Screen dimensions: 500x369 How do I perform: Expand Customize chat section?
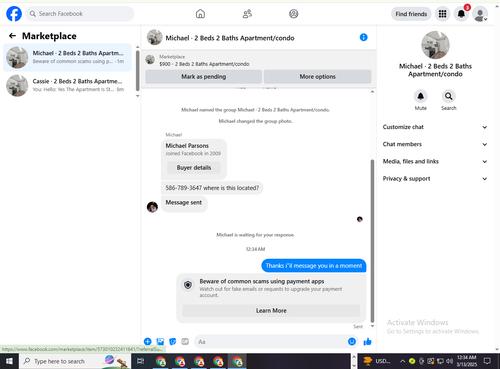[x=435, y=127]
